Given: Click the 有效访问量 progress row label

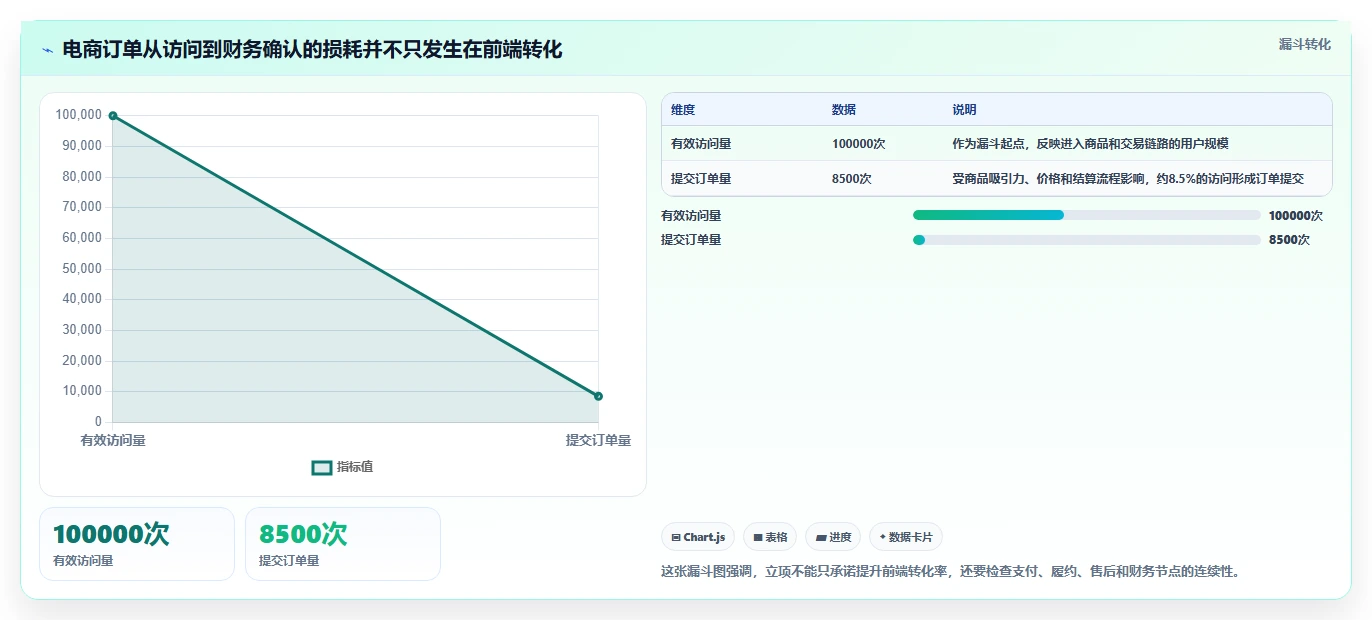Looking at the screenshot, I should 691,215.
